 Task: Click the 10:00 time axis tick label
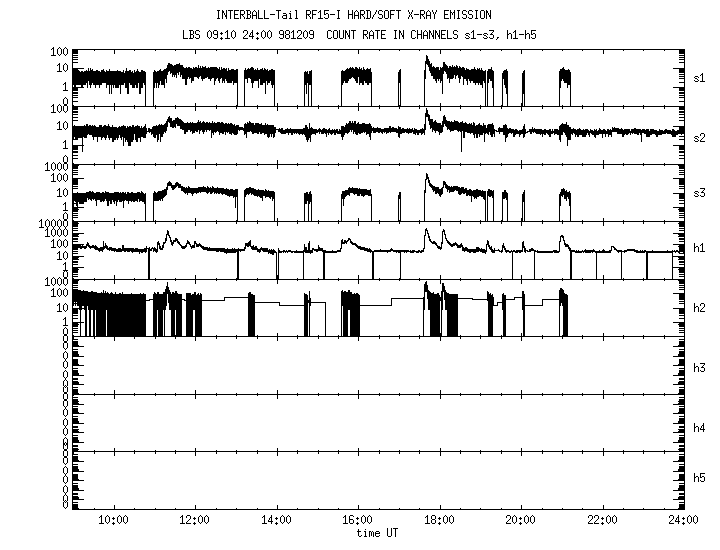(x=113, y=520)
